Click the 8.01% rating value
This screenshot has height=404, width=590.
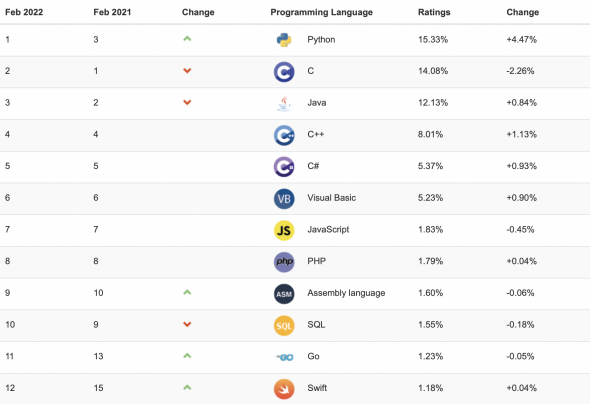click(430, 134)
